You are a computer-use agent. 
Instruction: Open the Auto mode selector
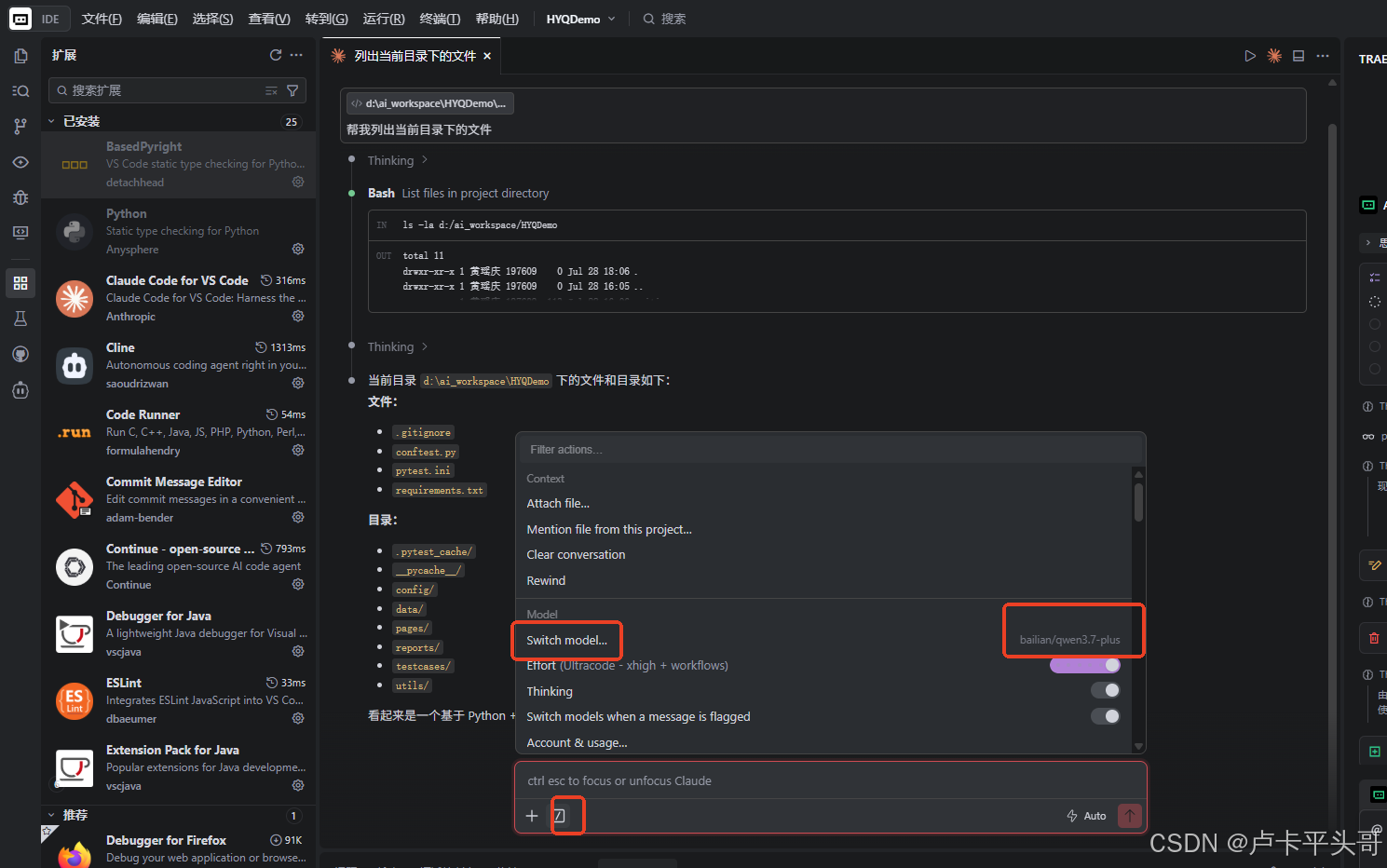coord(1086,816)
